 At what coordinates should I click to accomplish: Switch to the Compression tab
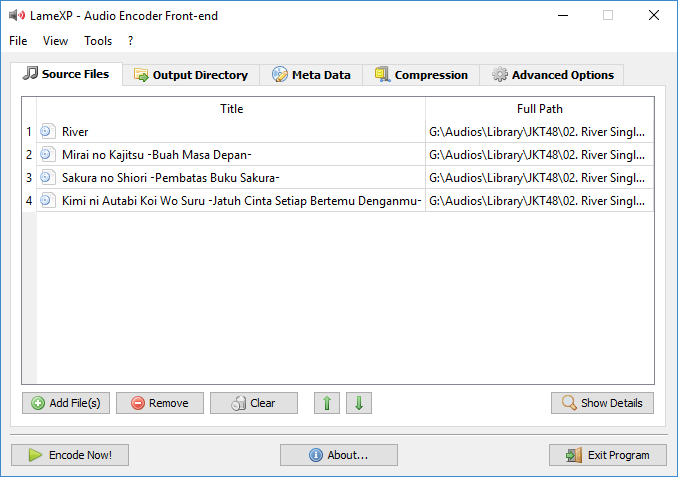coord(421,75)
